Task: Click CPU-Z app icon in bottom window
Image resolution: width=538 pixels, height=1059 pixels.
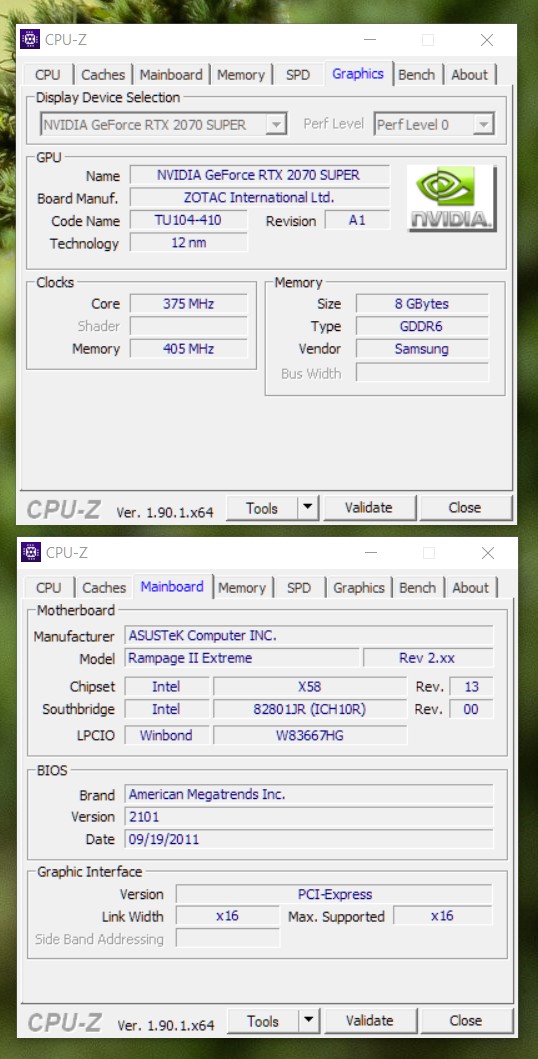Action: coord(31,552)
